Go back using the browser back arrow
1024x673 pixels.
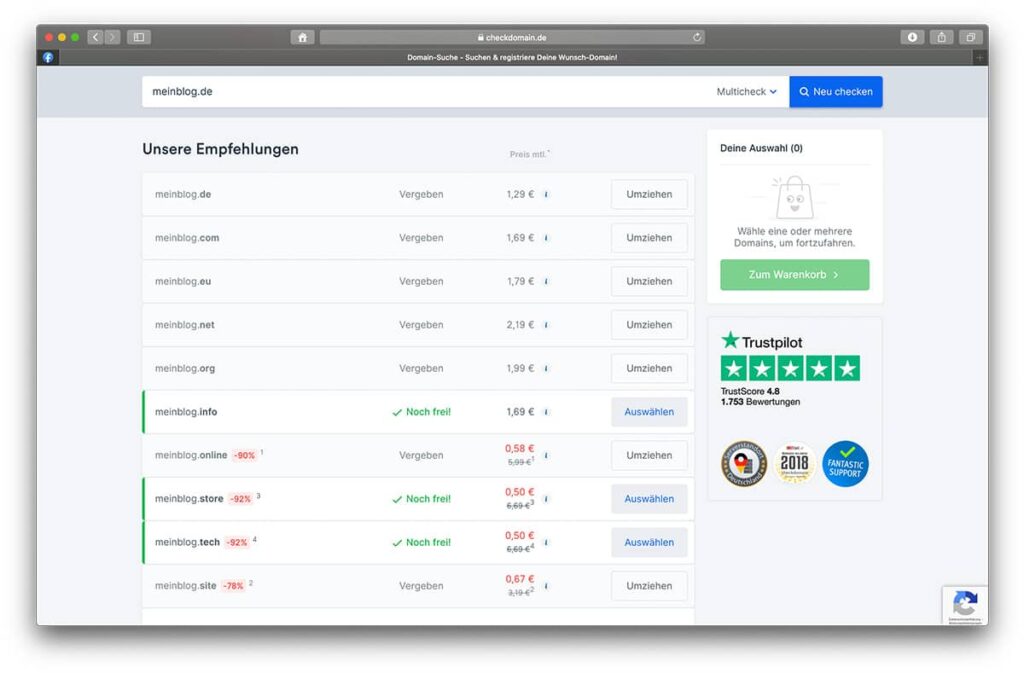click(95, 37)
